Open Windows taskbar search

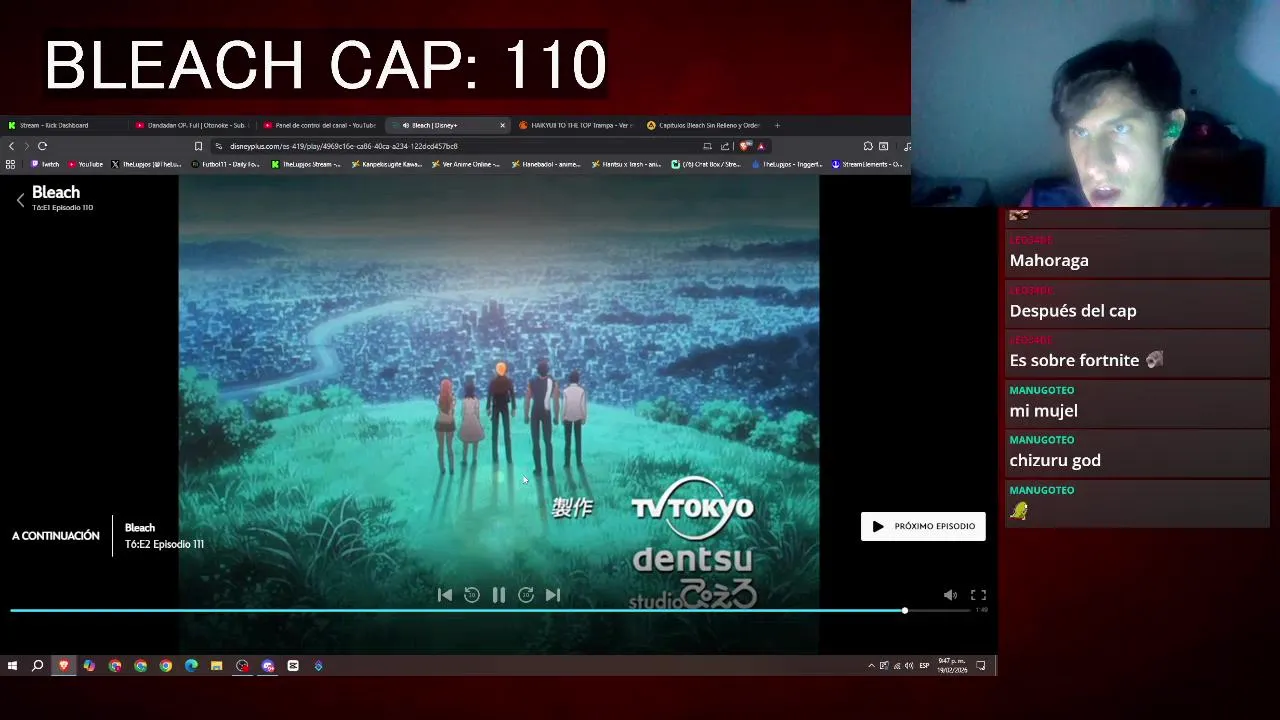(37, 665)
